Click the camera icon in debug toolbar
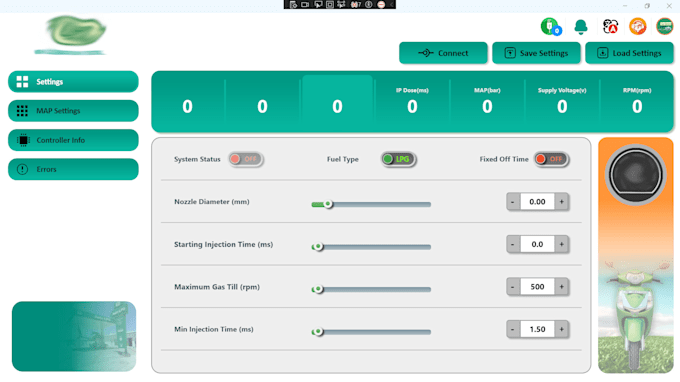The width and height of the screenshot is (680, 382). (305, 4)
